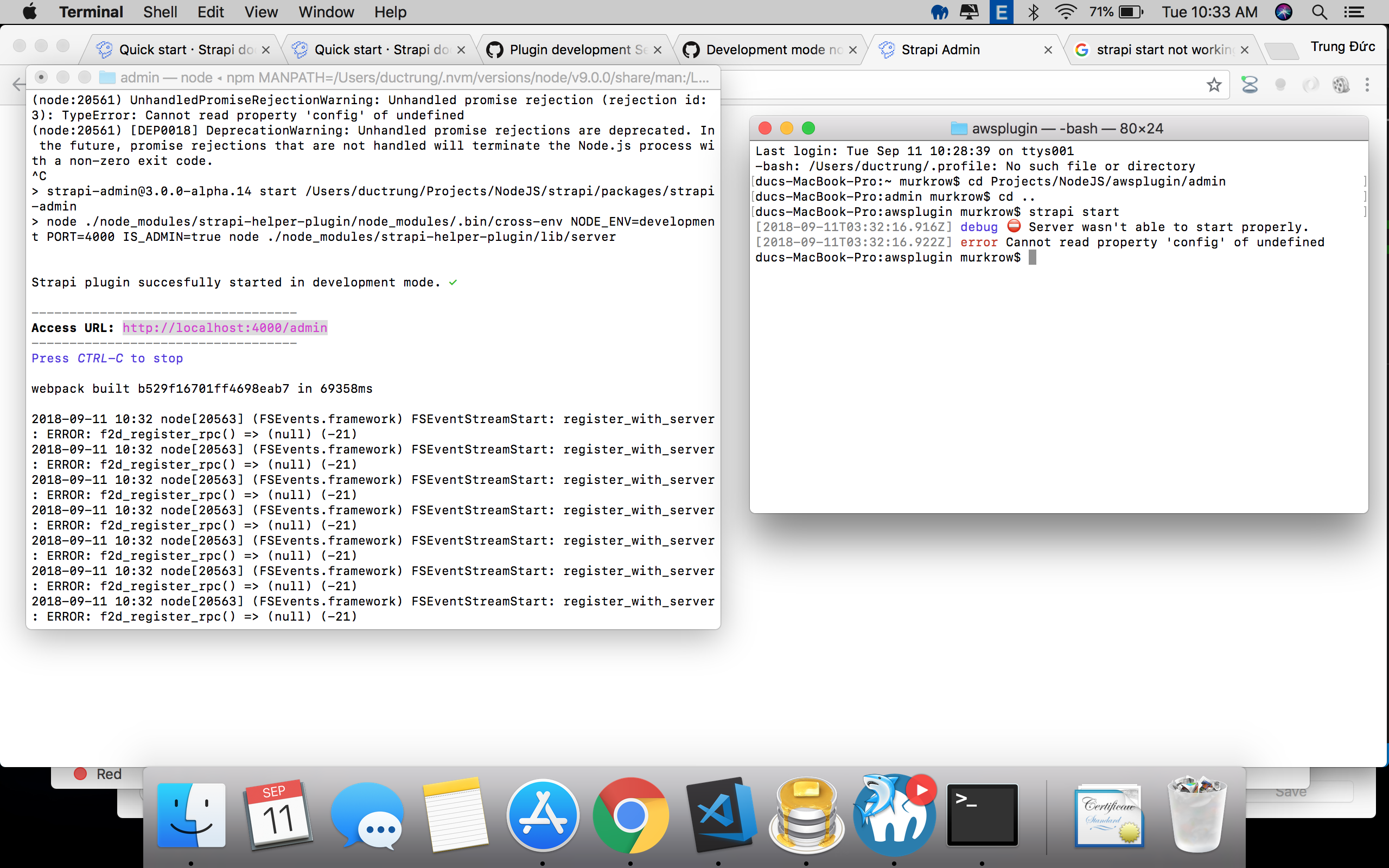Open the shark elephant app in Dock

click(x=894, y=815)
